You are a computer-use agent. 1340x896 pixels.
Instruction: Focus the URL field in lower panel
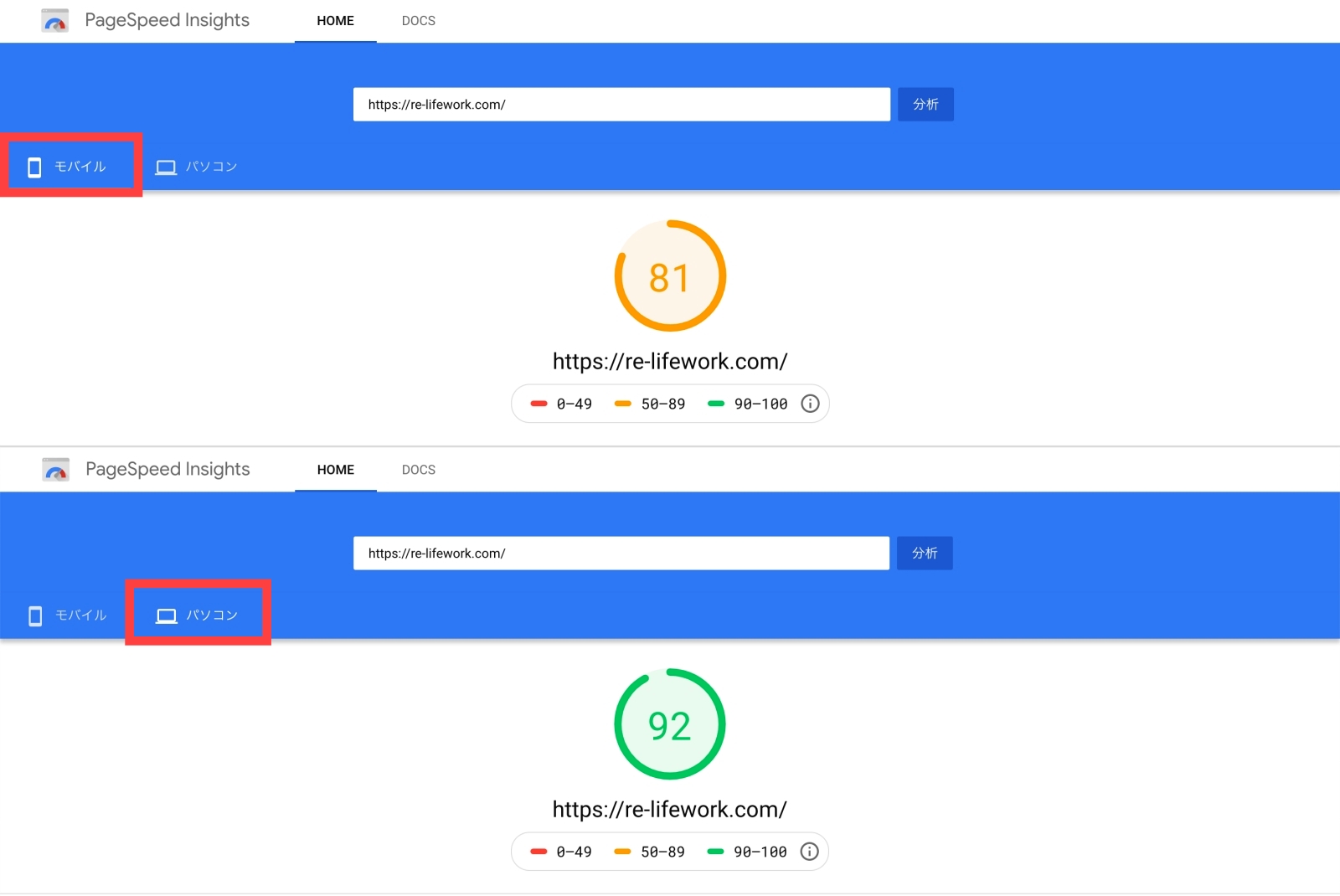tap(621, 554)
